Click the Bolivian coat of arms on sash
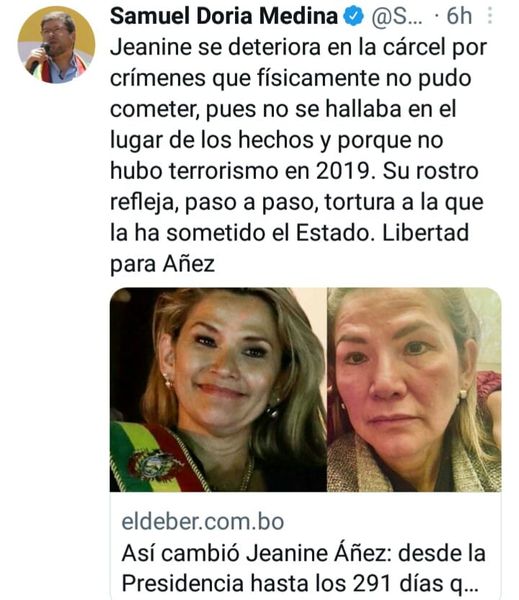Screen dimensions: 519x600 [x=154, y=464]
